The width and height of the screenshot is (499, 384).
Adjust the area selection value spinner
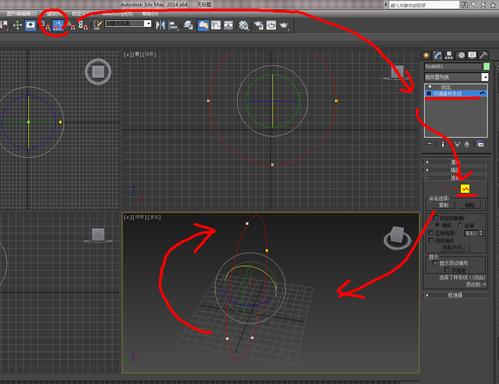click(x=481, y=233)
